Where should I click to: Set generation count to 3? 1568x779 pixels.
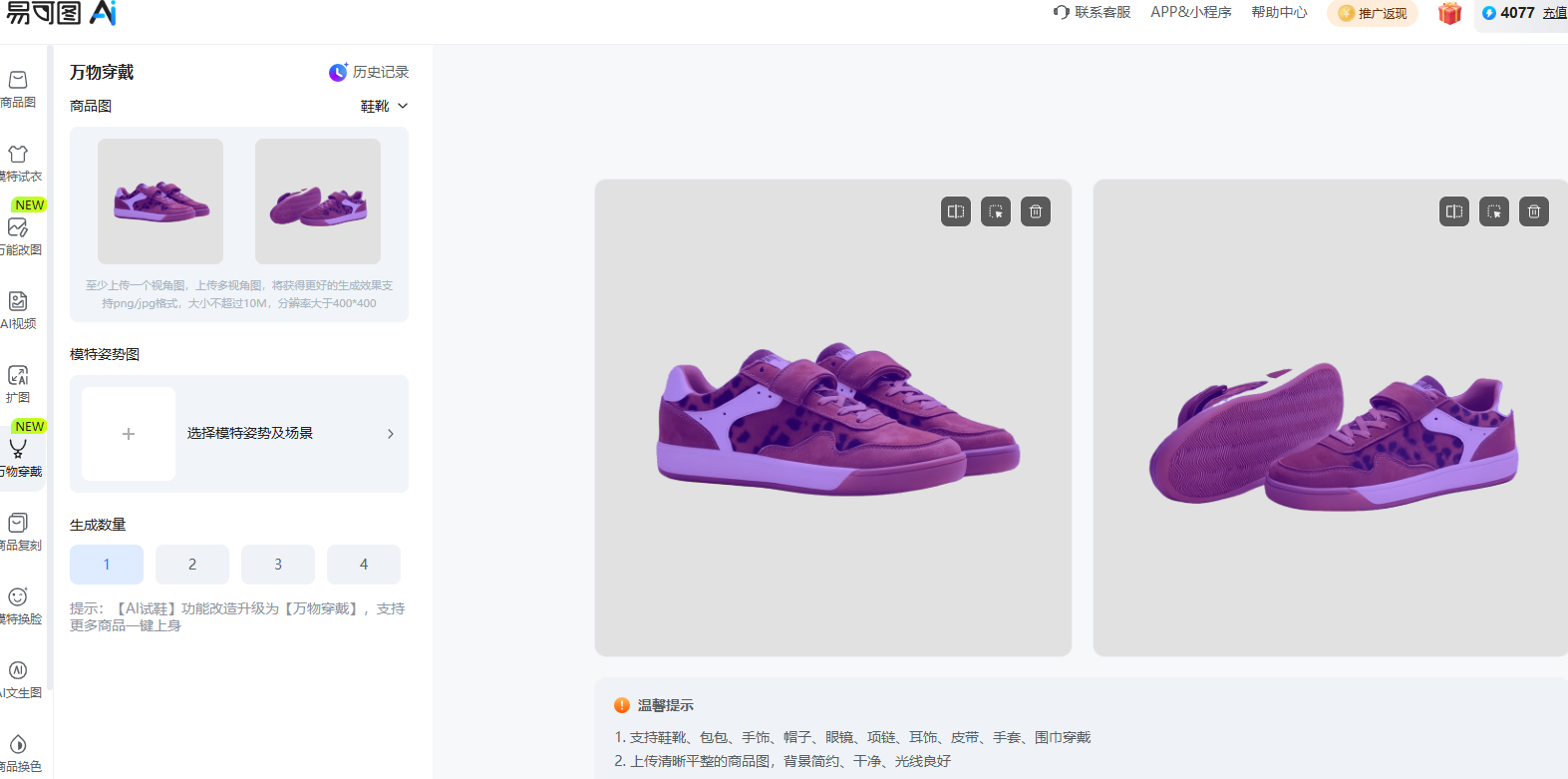pos(278,565)
